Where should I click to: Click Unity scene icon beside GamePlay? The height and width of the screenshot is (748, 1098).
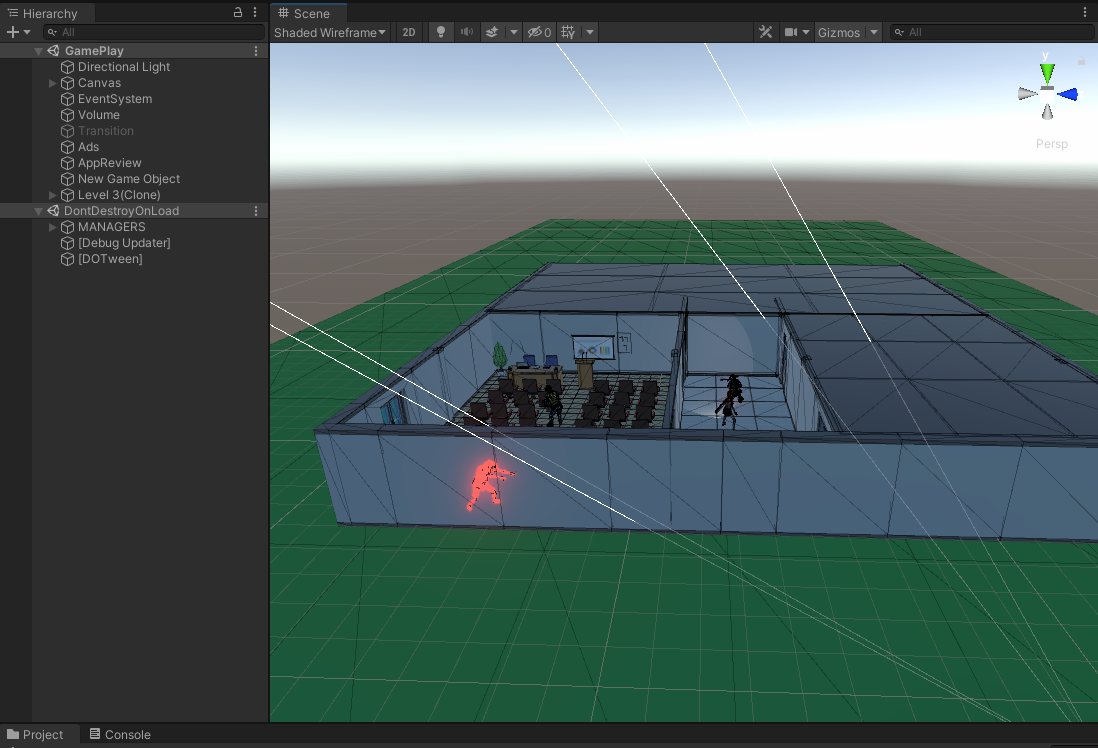click(x=53, y=51)
